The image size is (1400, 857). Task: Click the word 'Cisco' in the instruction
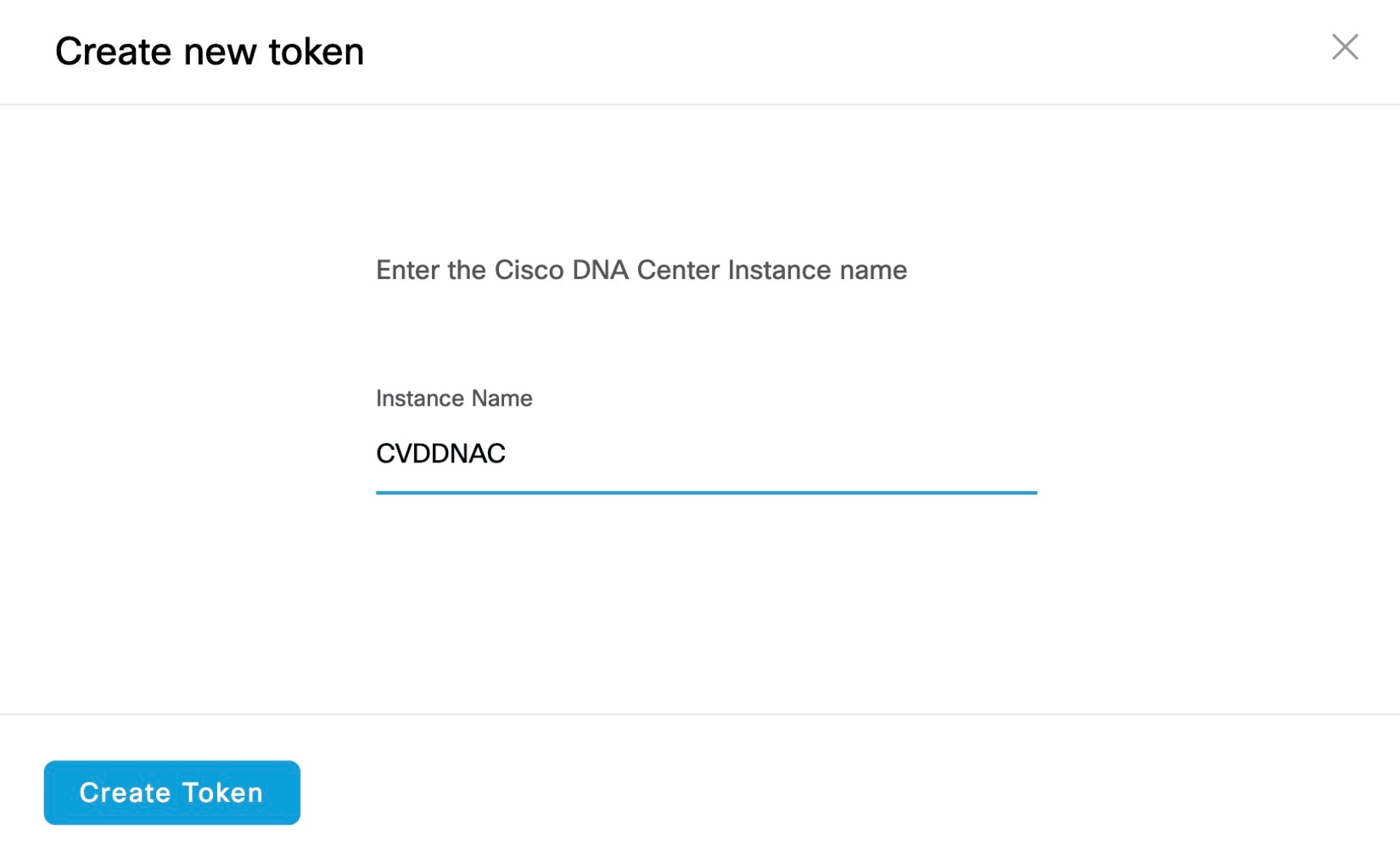click(x=529, y=270)
